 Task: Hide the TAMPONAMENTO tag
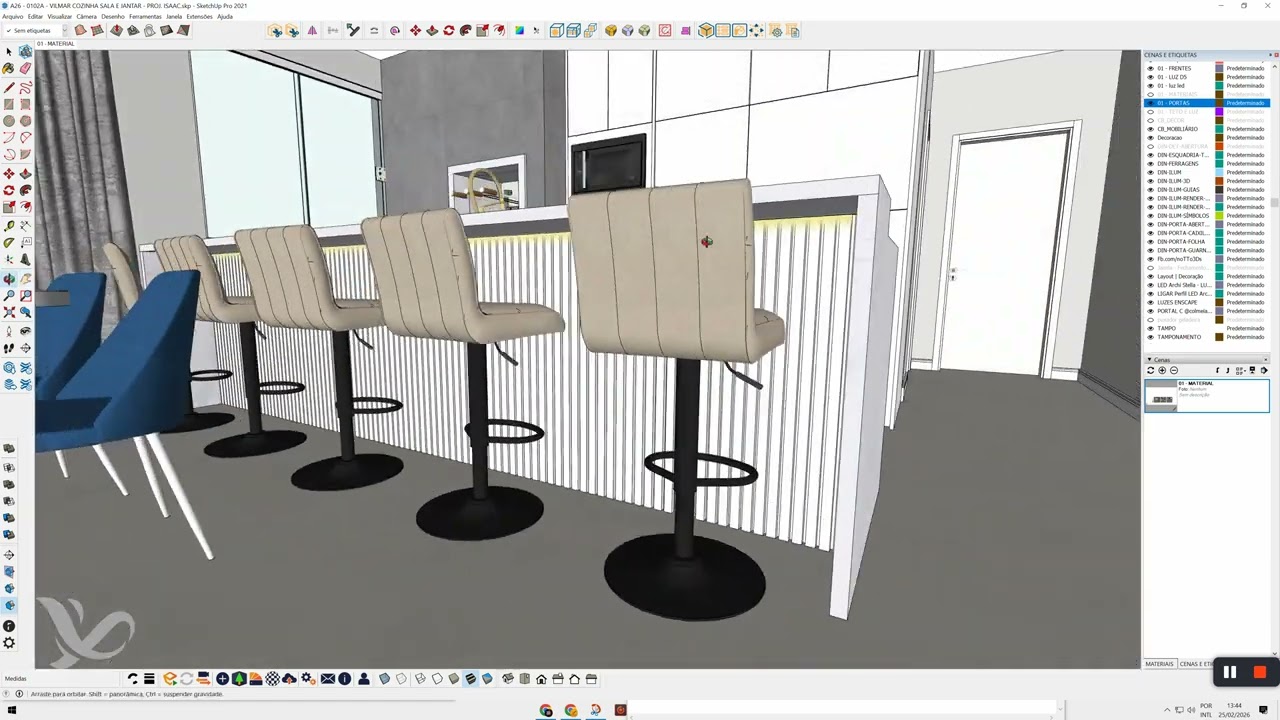tap(1150, 337)
